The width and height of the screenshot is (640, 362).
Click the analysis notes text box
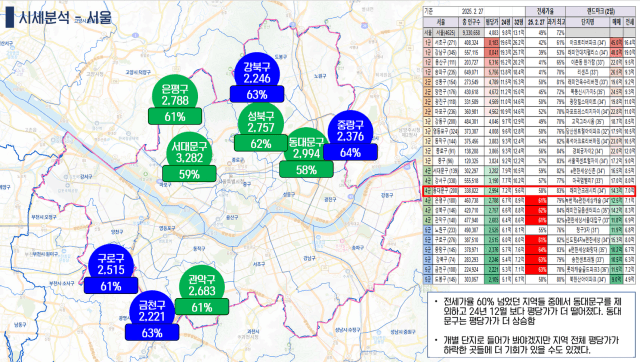coord(531,324)
